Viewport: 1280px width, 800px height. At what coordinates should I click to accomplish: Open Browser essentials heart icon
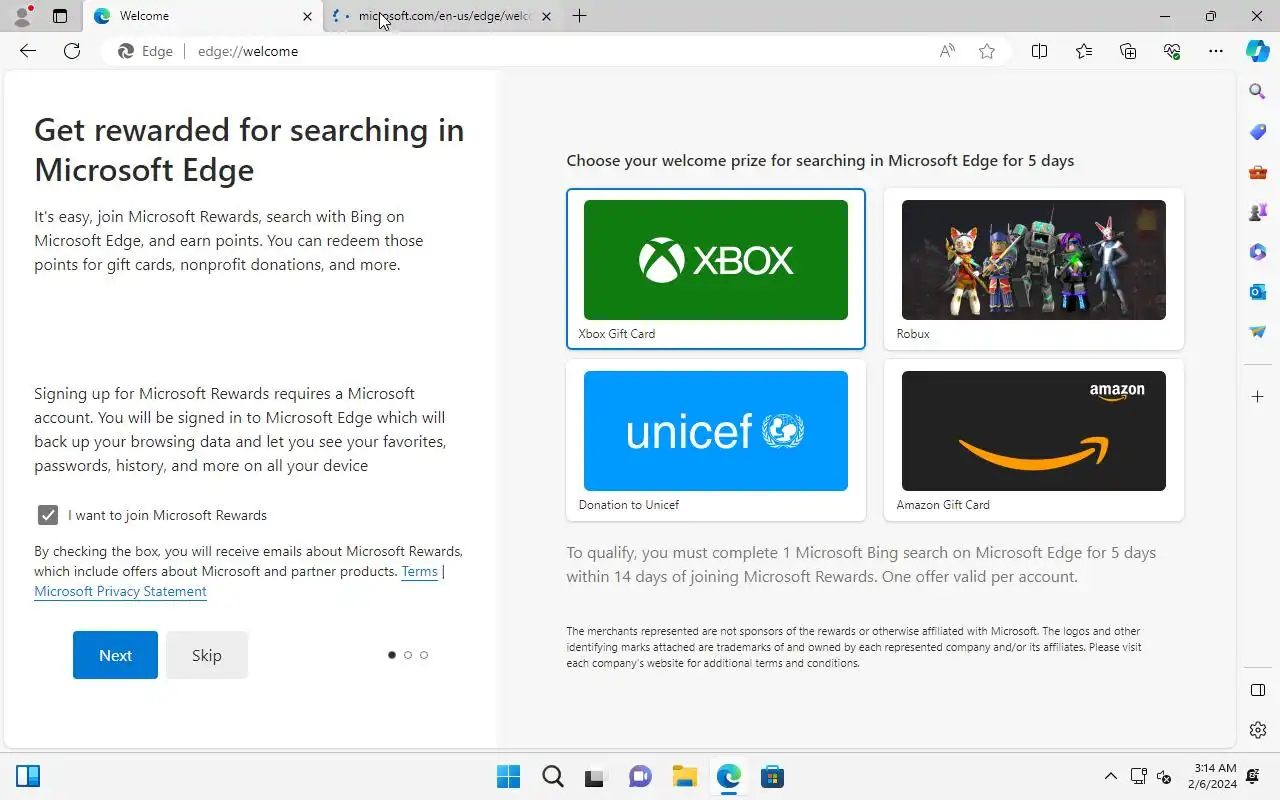(x=1172, y=51)
